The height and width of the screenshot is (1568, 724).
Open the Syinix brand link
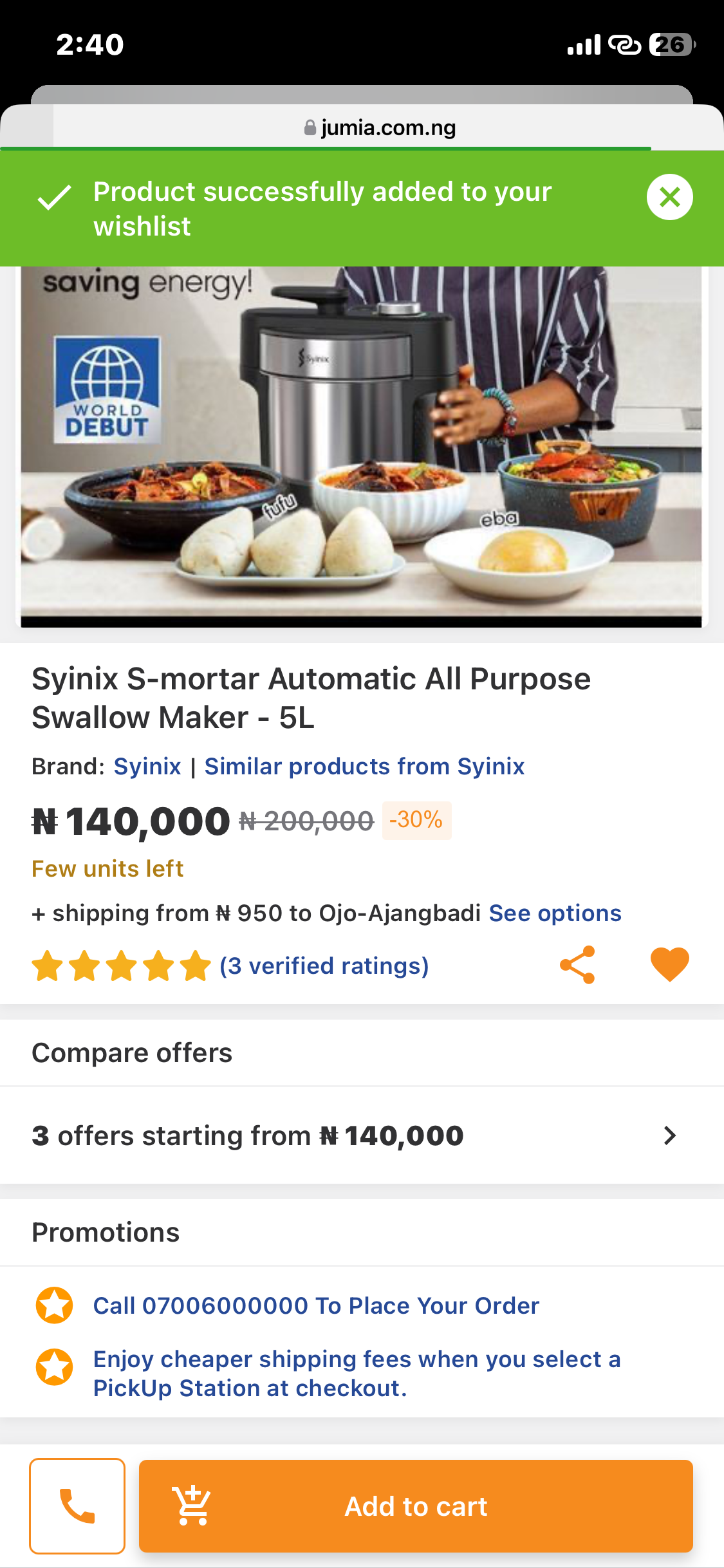tap(147, 767)
